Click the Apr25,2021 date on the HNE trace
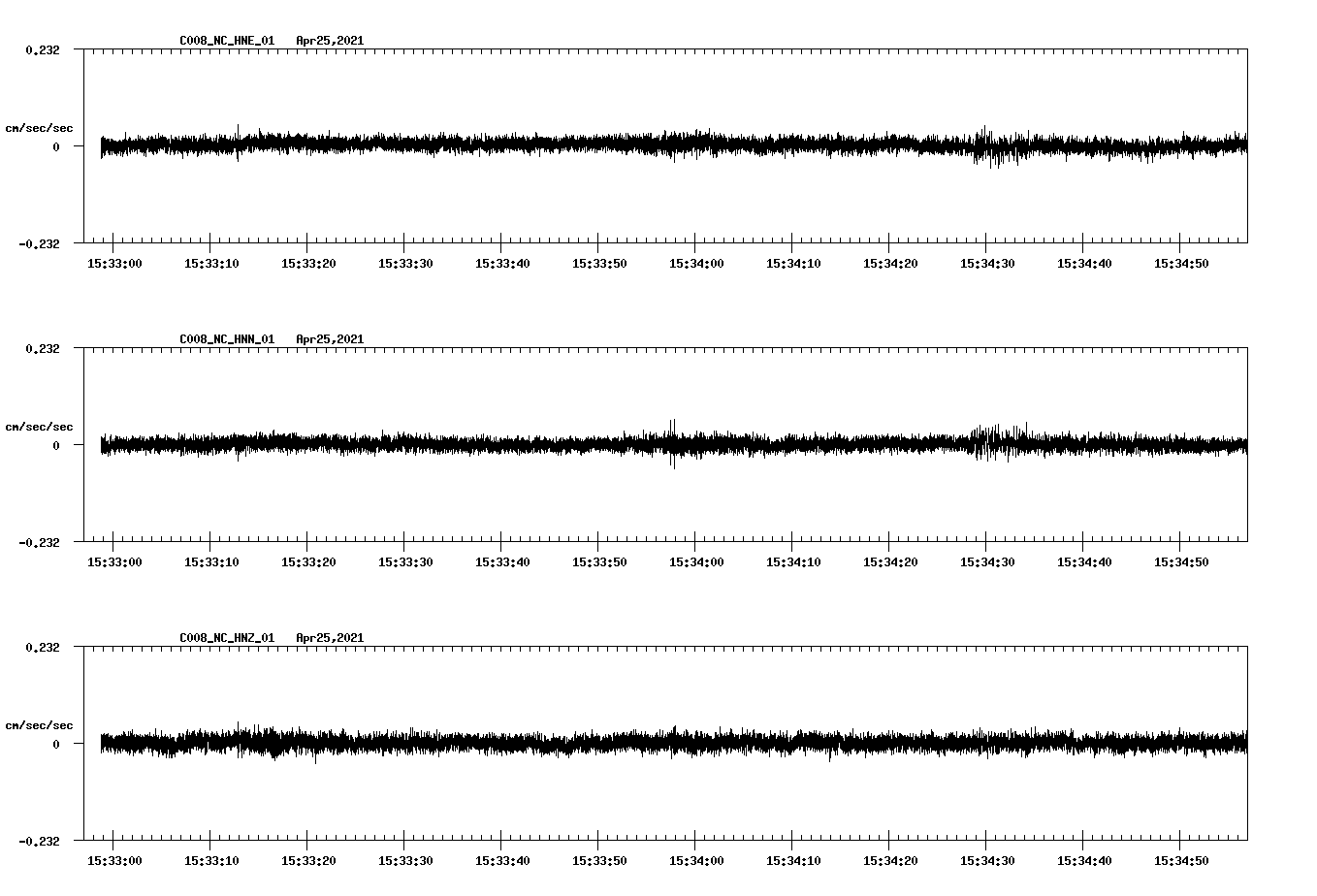1317x896 pixels. (x=330, y=41)
